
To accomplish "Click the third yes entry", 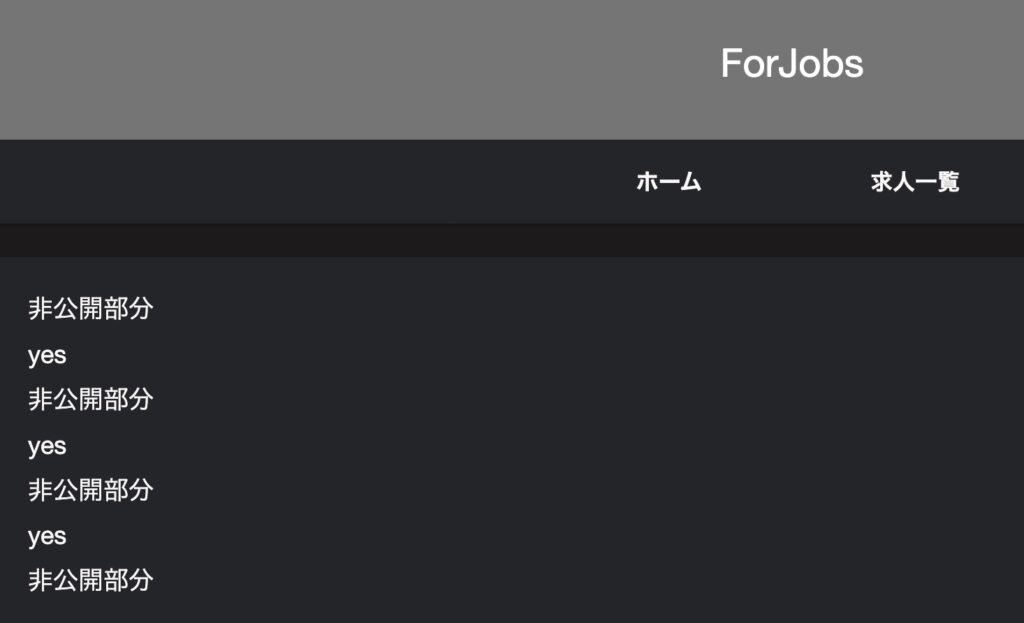I will 47,536.
